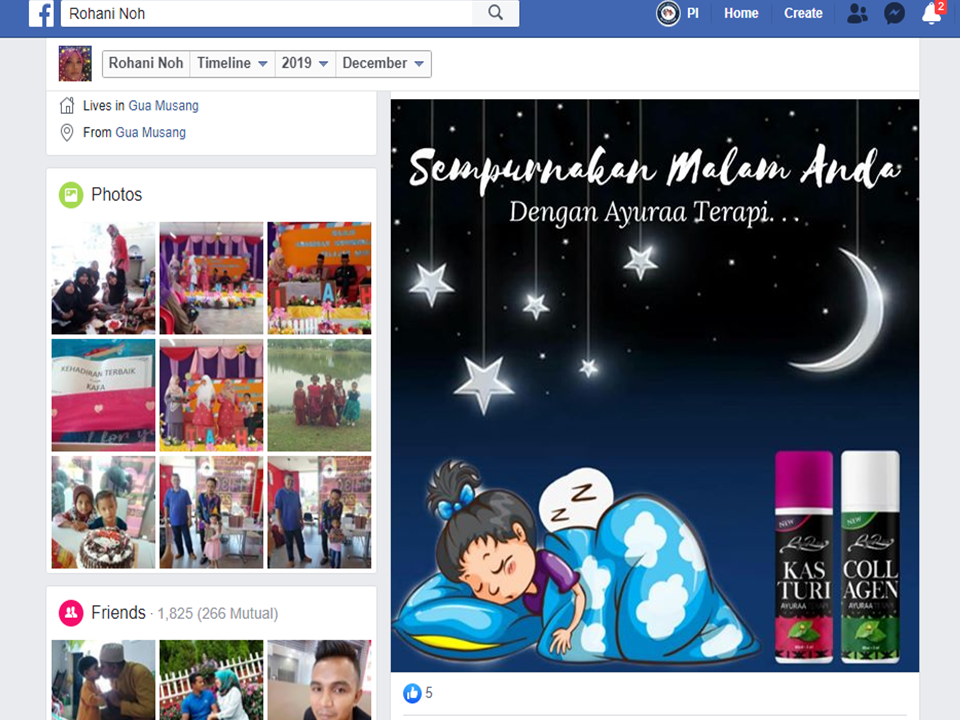Image resolution: width=960 pixels, height=720 pixels.
Task: Open the birthday cake photo thumbnail
Action: (x=103, y=512)
